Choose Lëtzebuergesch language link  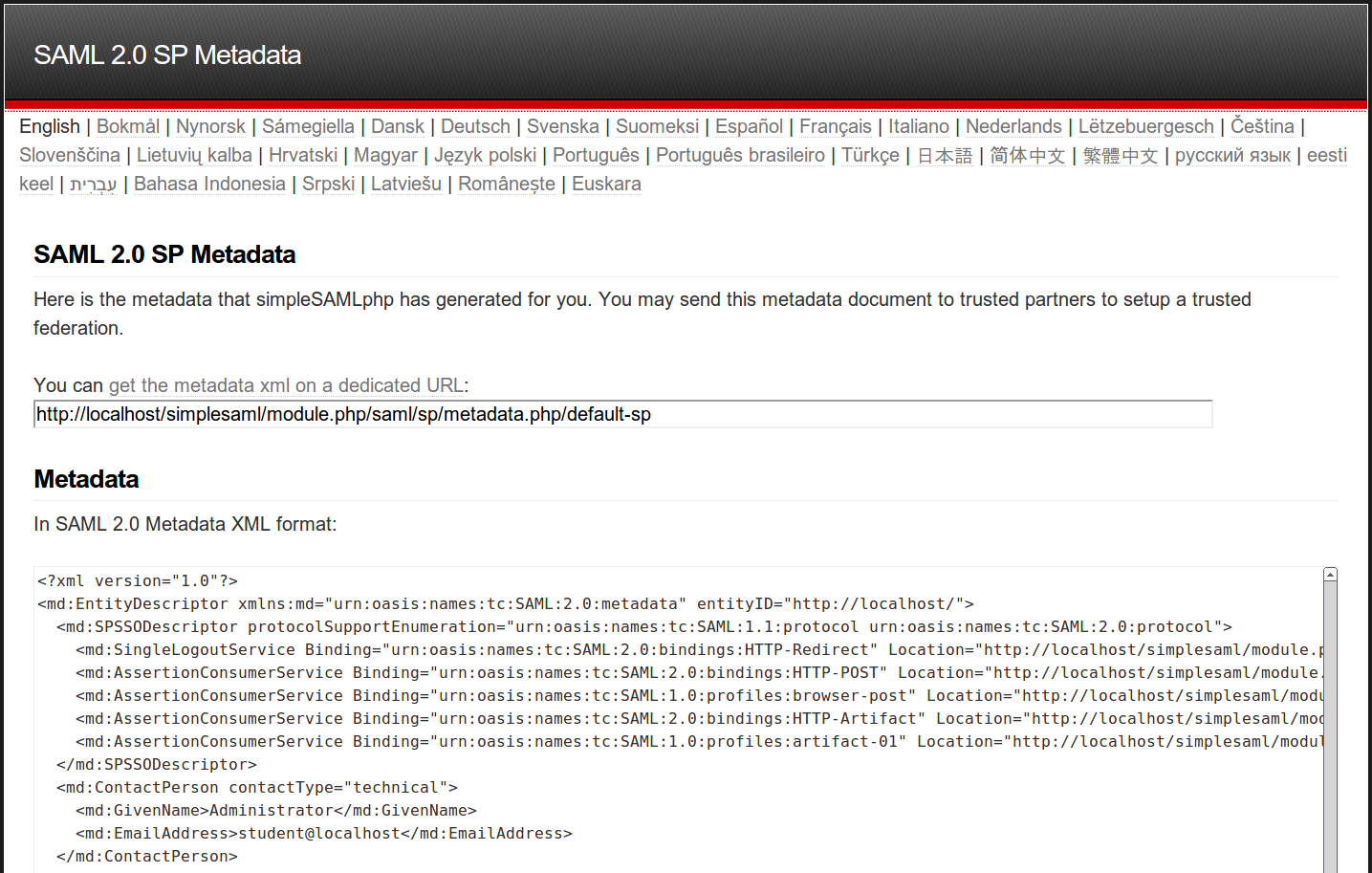[1146, 126]
